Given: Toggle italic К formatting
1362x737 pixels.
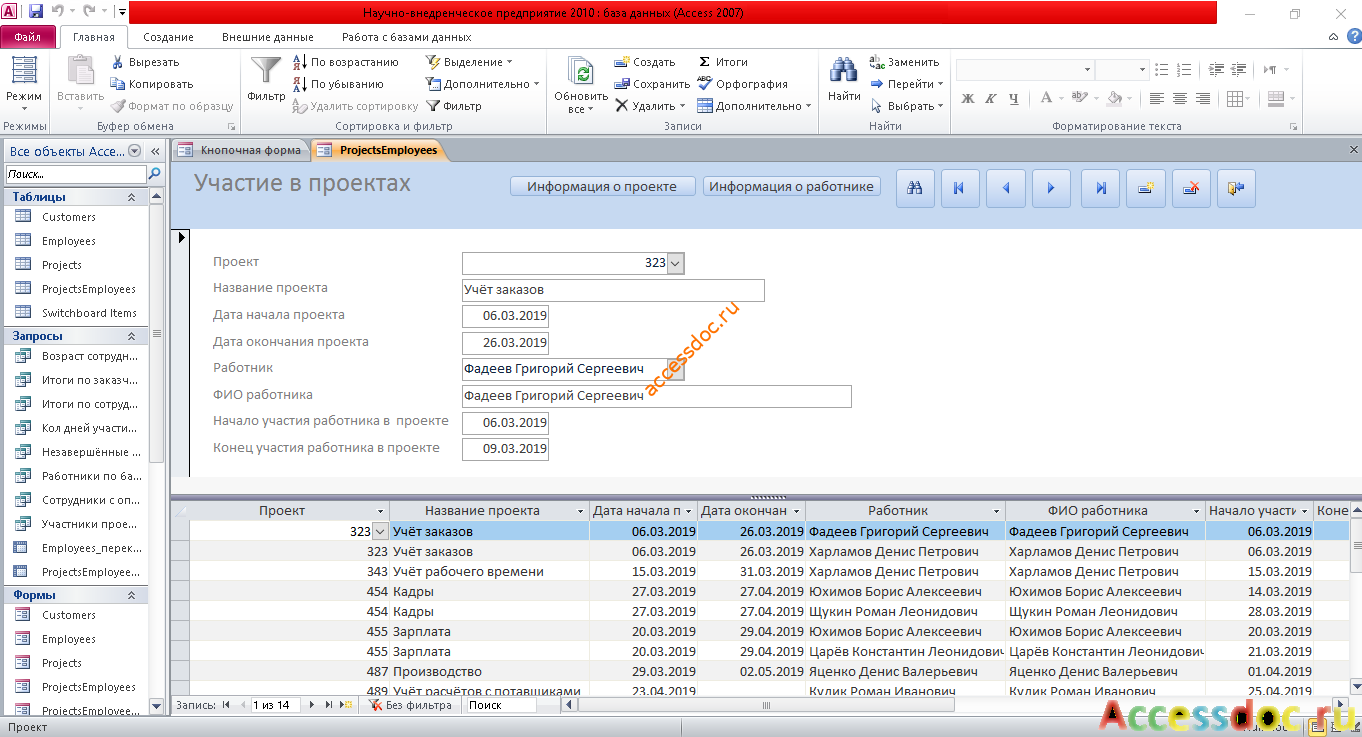Looking at the screenshot, I should click(x=991, y=98).
